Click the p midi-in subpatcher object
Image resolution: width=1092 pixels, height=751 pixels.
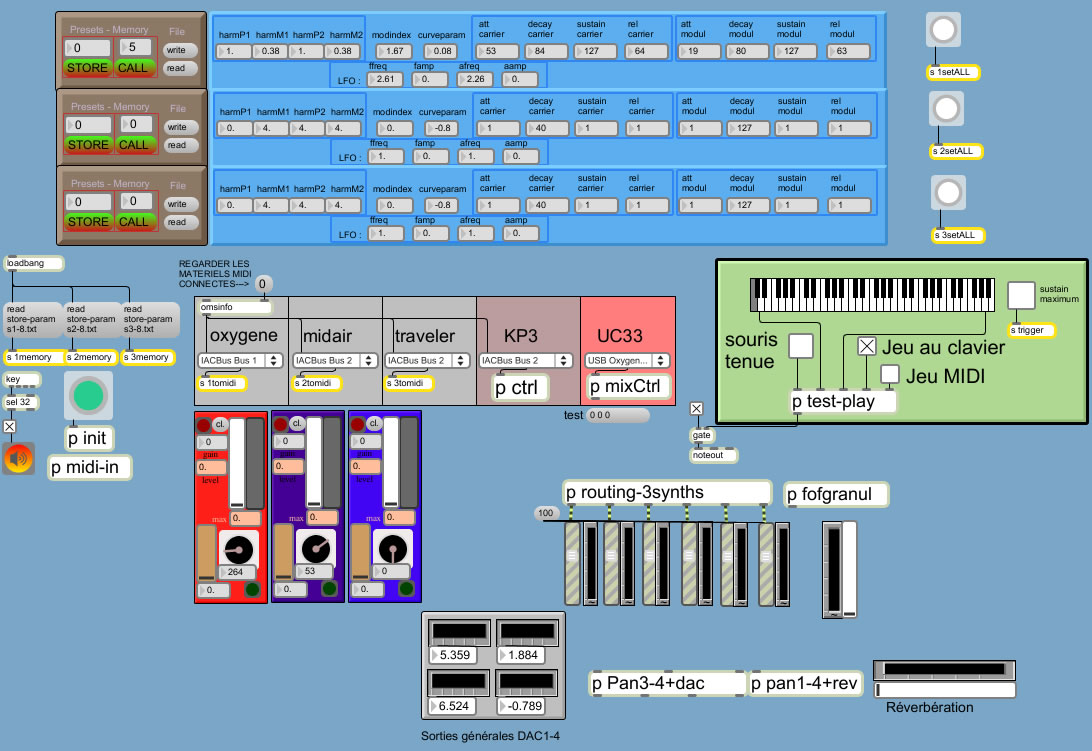(90, 467)
